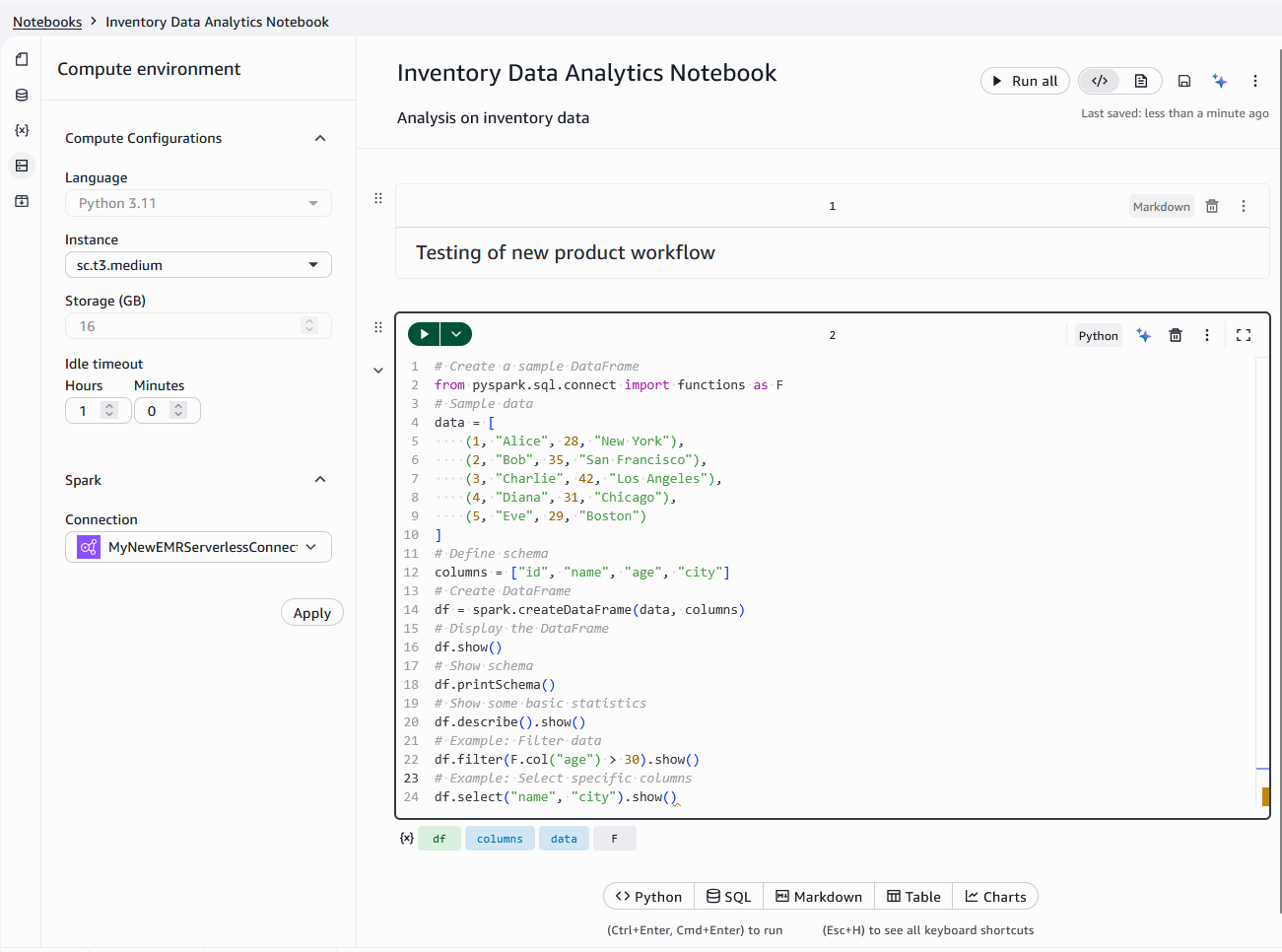Grab the drag handle of cell 1
This screenshot has width=1282, height=952.
tap(377, 198)
